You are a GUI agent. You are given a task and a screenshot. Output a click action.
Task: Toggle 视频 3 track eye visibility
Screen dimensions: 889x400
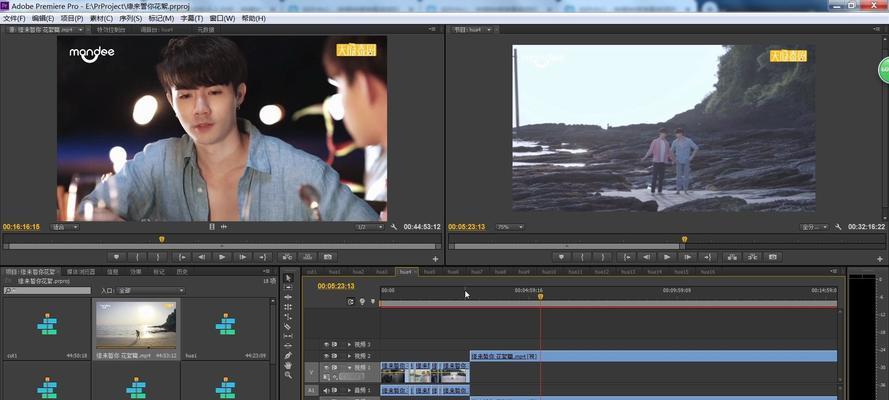[x=326, y=344]
